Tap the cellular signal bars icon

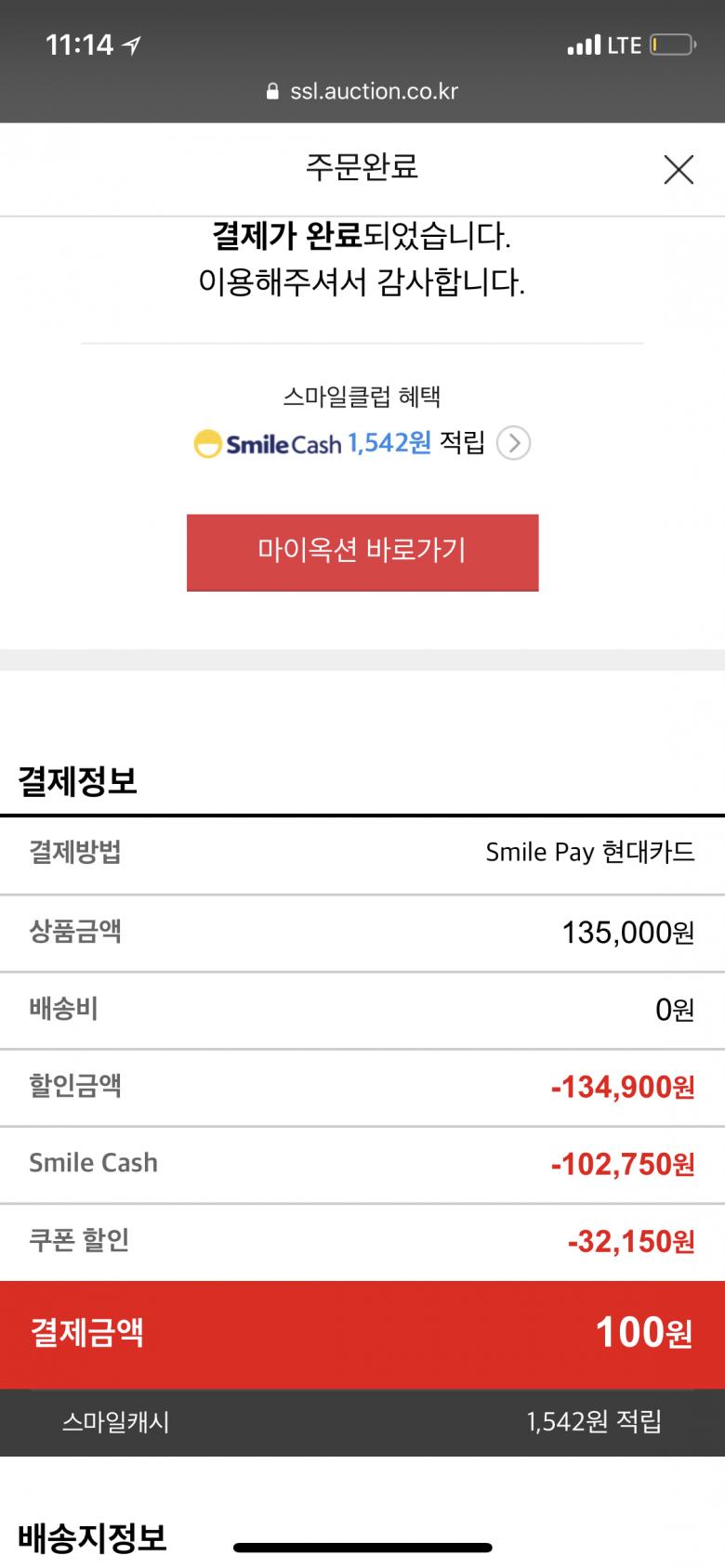pyautogui.click(x=584, y=45)
